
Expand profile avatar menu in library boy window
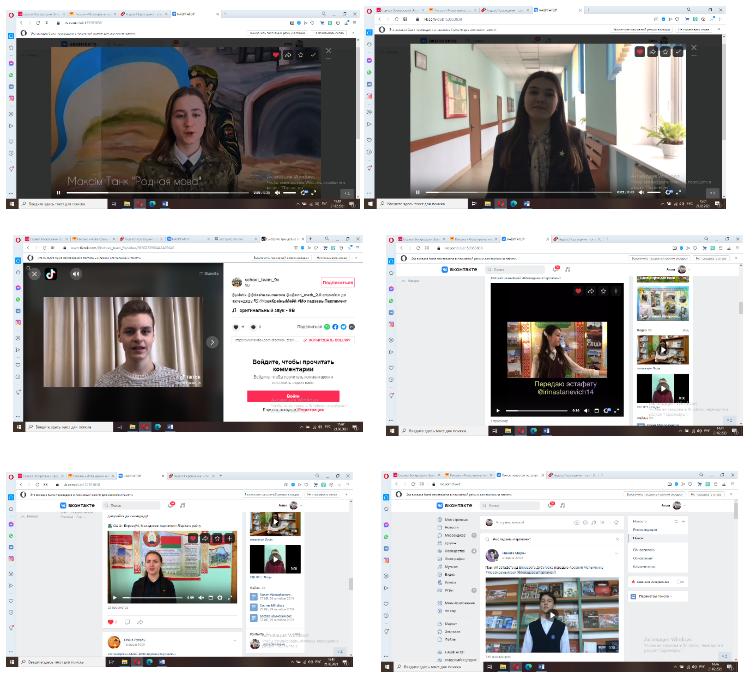pos(677,505)
